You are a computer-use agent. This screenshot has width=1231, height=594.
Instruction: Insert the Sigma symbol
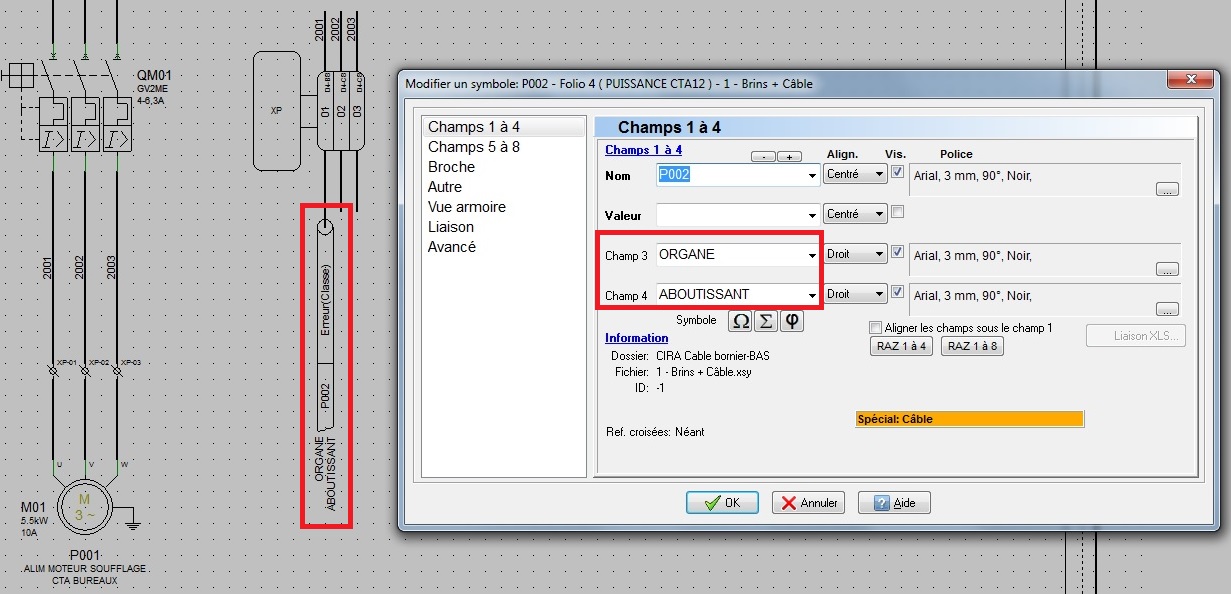click(766, 321)
